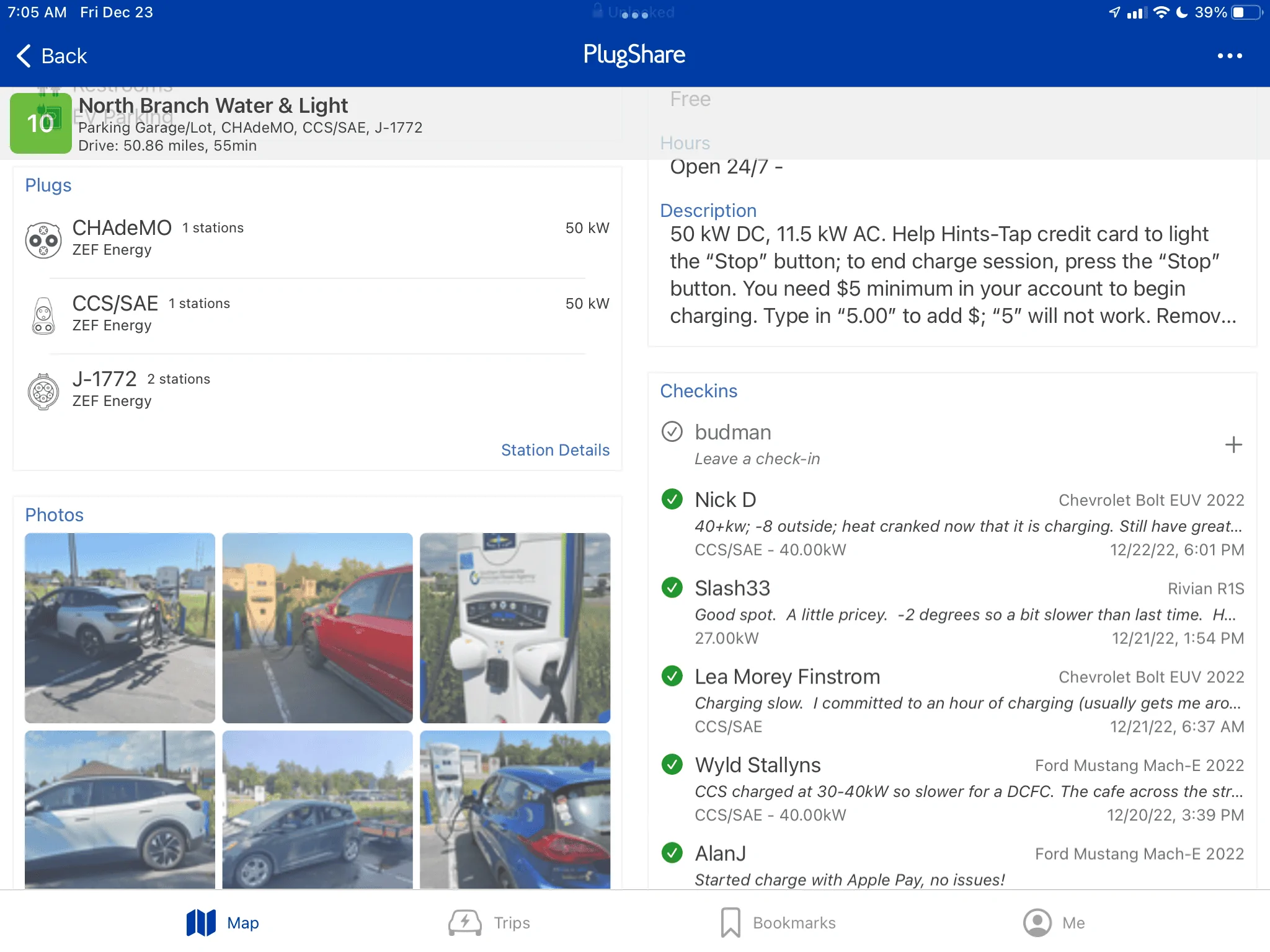Tap the Open 24/7 hours text
The width and height of the screenshot is (1270, 952).
pyautogui.click(x=726, y=166)
